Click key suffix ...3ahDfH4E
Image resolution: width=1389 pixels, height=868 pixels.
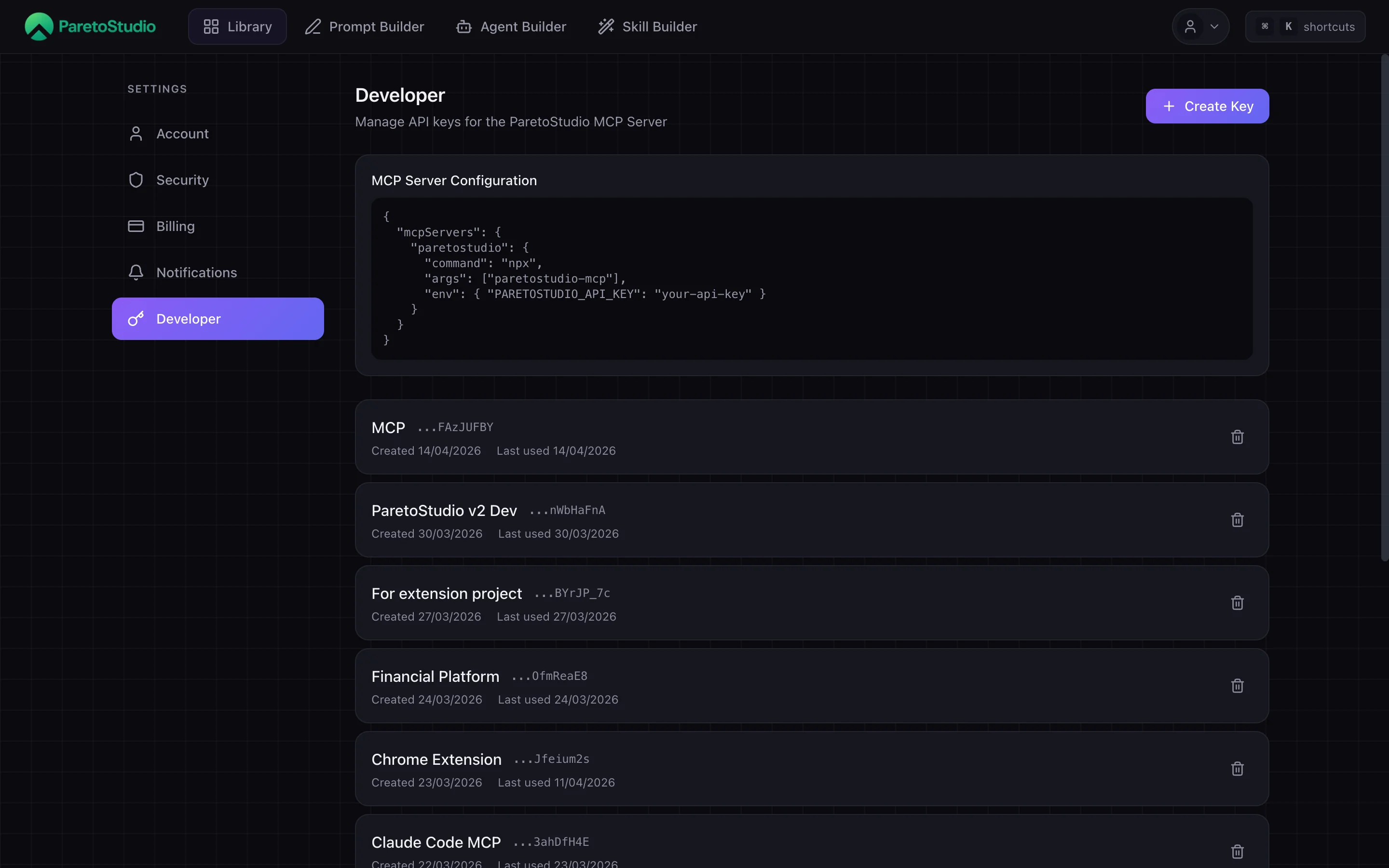(x=551, y=842)
